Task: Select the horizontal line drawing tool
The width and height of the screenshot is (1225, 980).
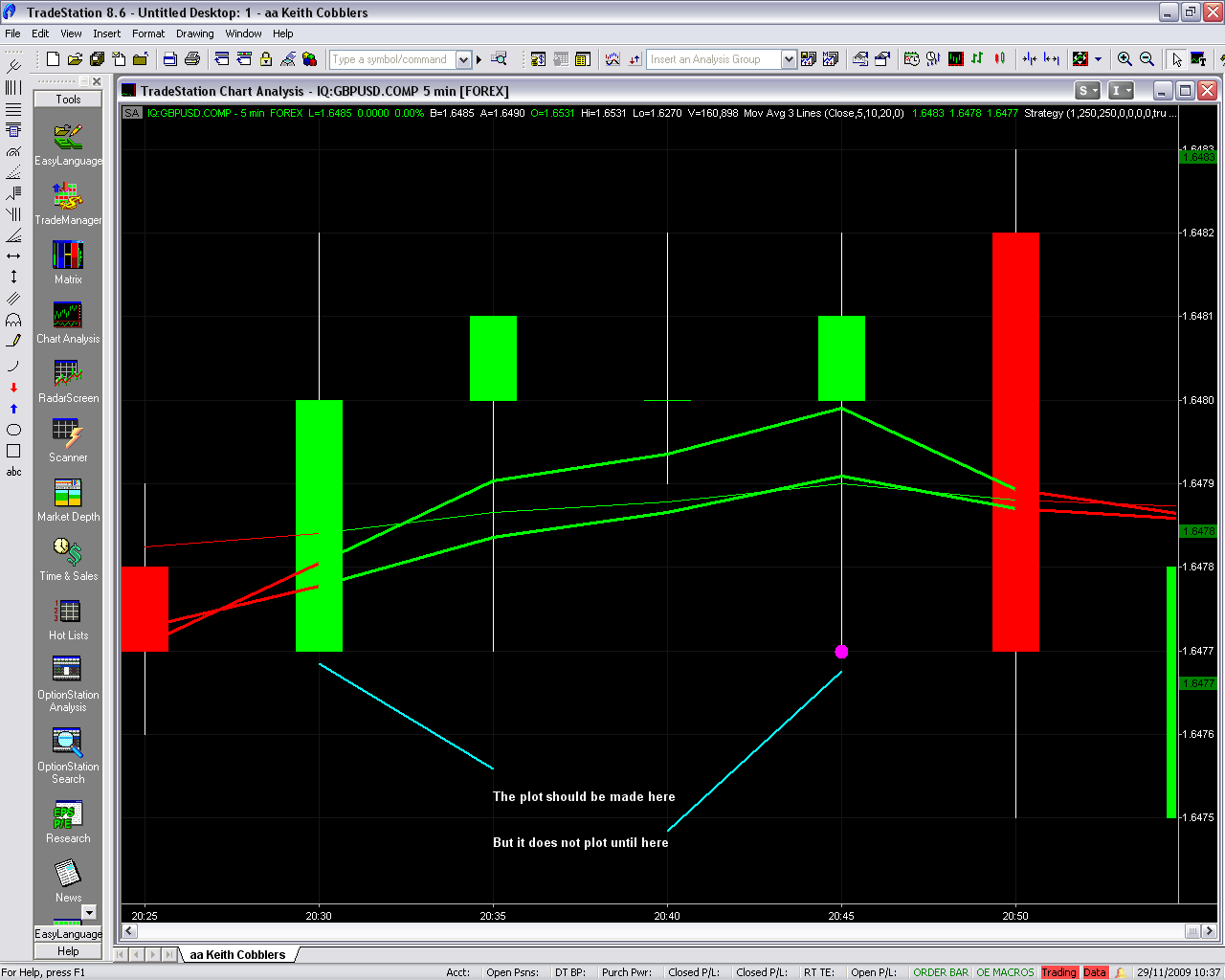Action: coord(13,256)
